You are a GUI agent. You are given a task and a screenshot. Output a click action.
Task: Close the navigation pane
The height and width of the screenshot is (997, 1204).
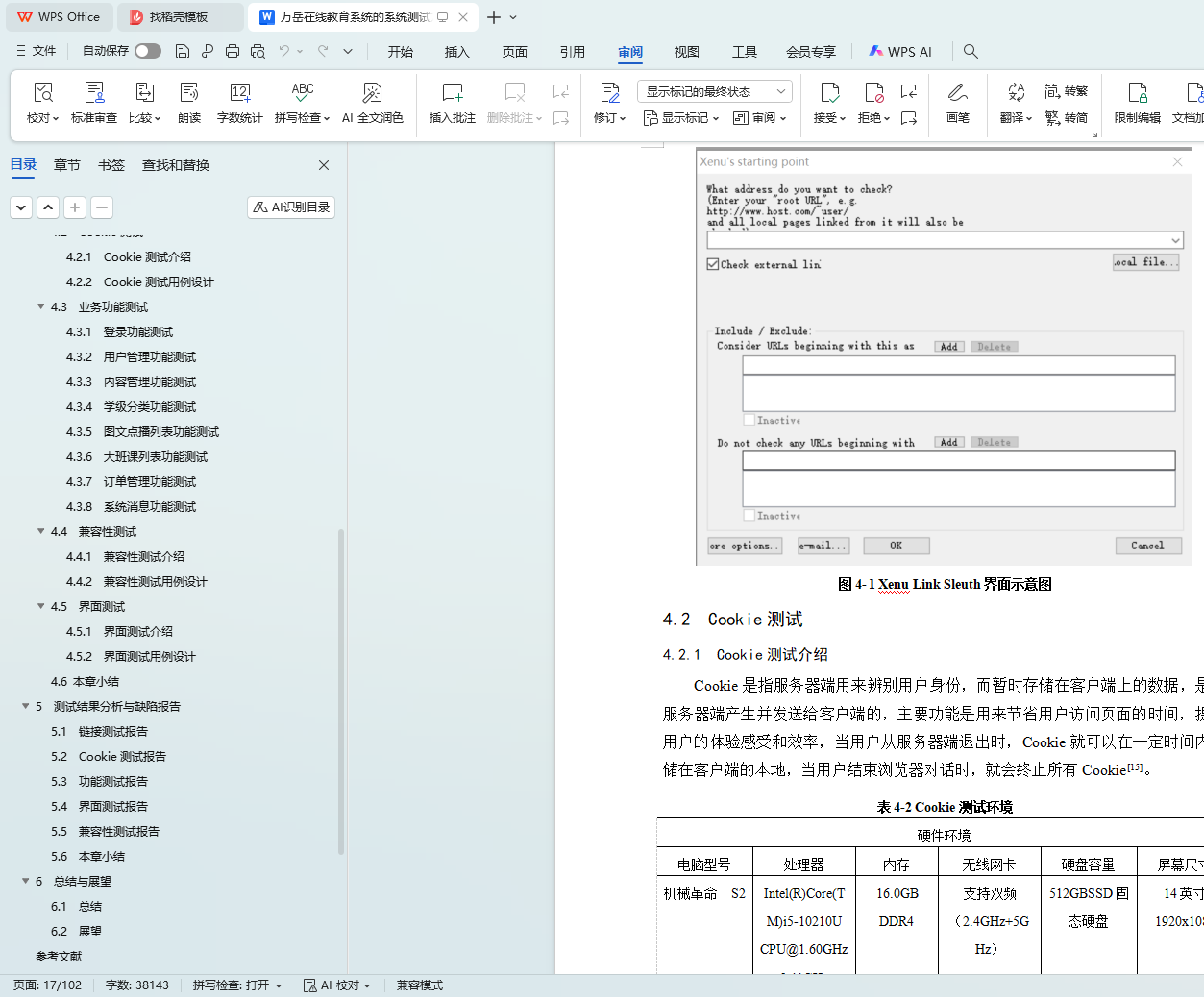coord(324,165)
